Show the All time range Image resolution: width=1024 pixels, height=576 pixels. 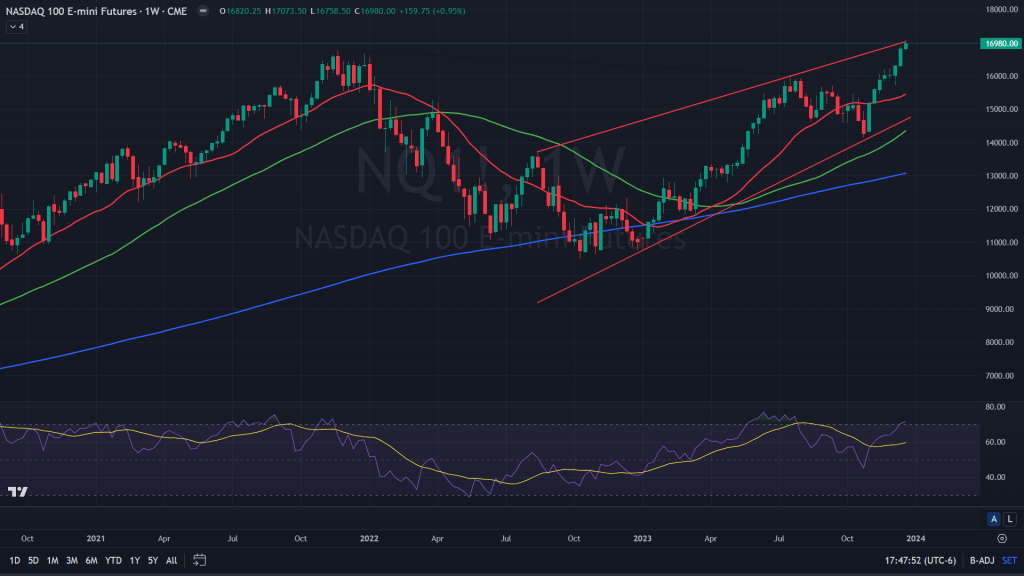tap(172, 560)
